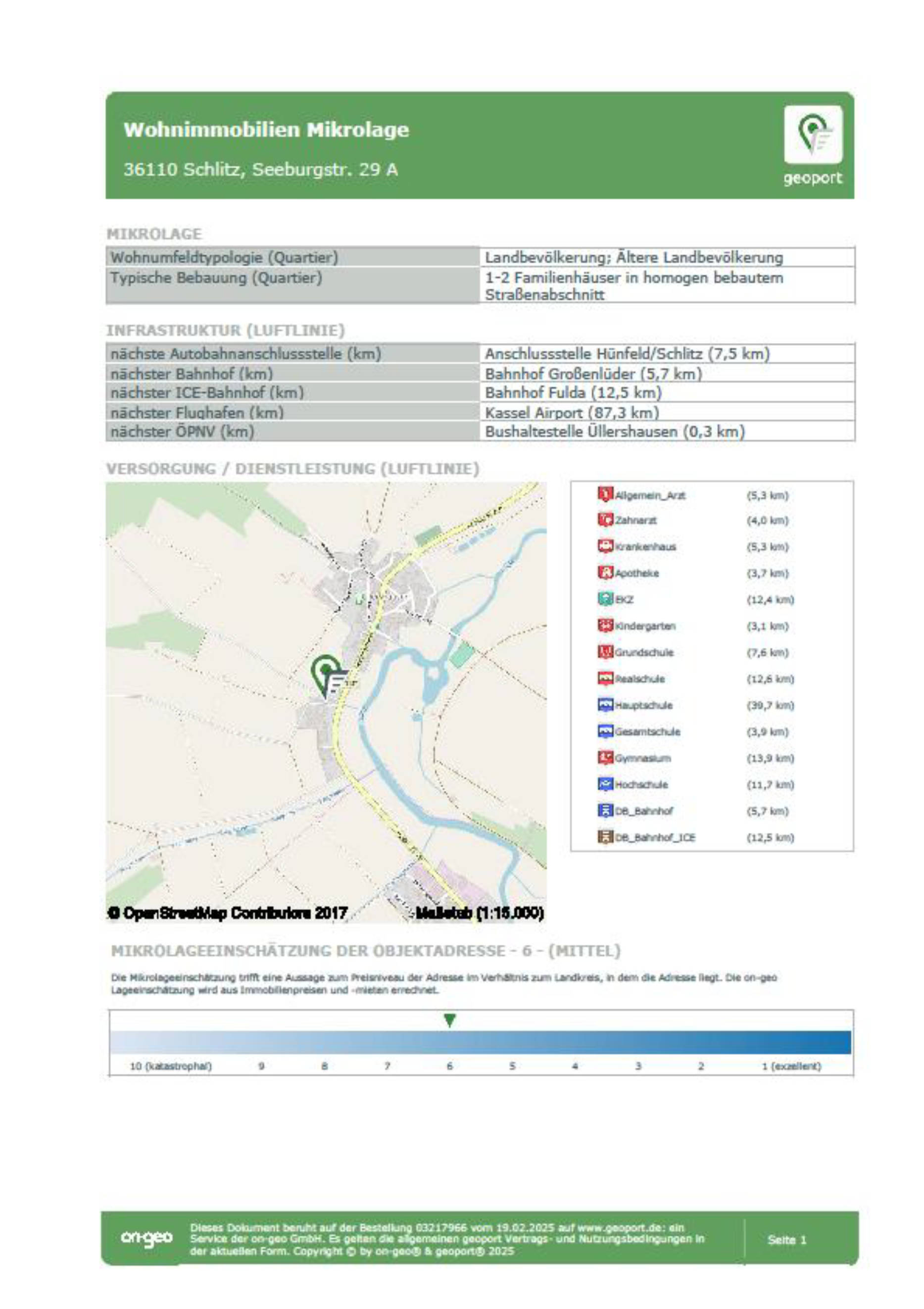Click nächster Flughafen (km) label
This screenshot has width=924, height=1309.
(x=196, y=412)
